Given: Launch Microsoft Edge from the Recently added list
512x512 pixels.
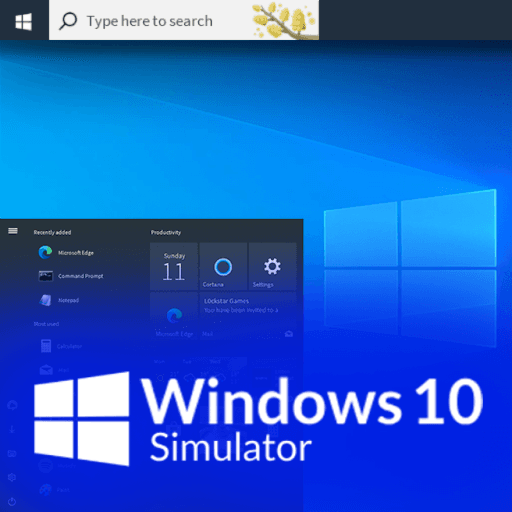Looking at the screenshot, I should tap(67, 252).
